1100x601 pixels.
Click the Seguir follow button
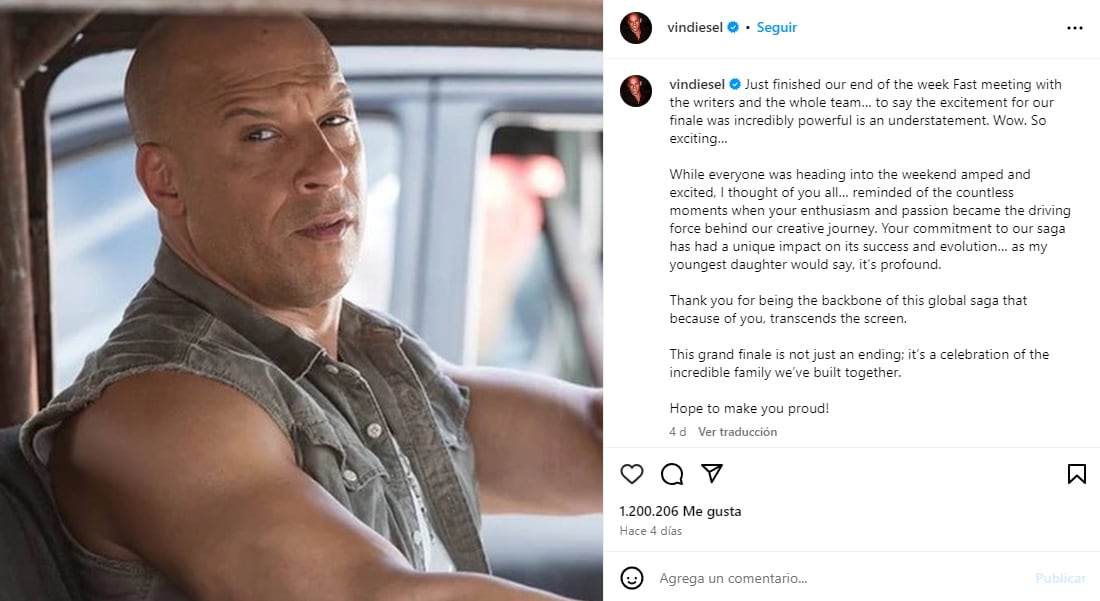tap(777, 28)
